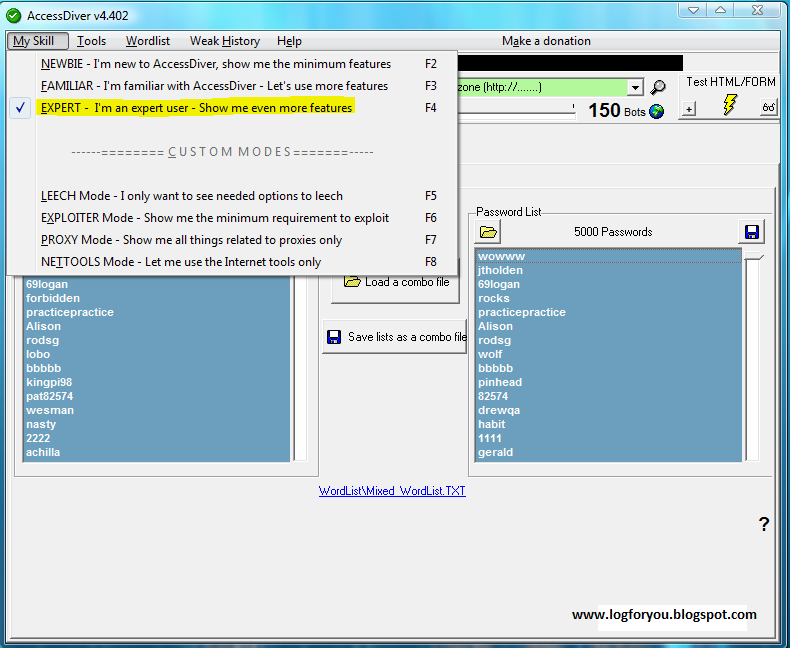Click the green URL input field

[542, 87]
